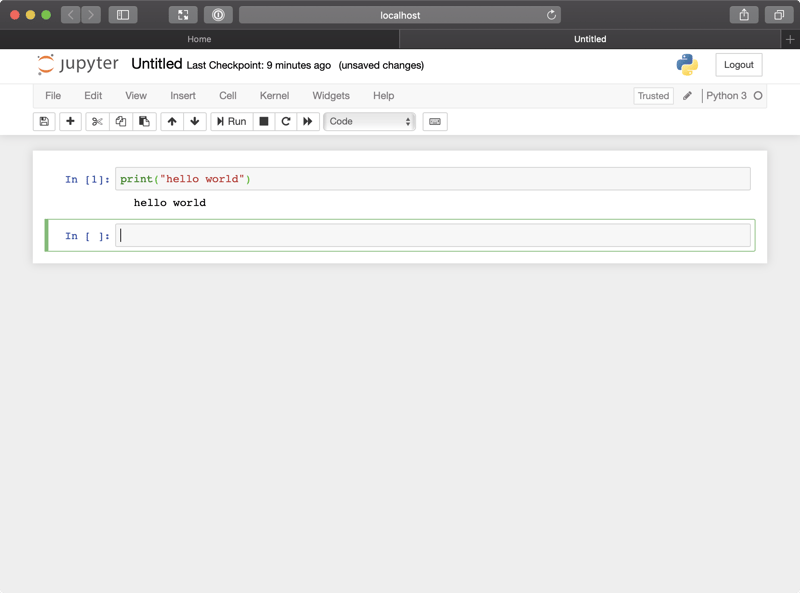Click the pencil edit mode indicator
Screen dimensions: 800x593
[687, 96]
